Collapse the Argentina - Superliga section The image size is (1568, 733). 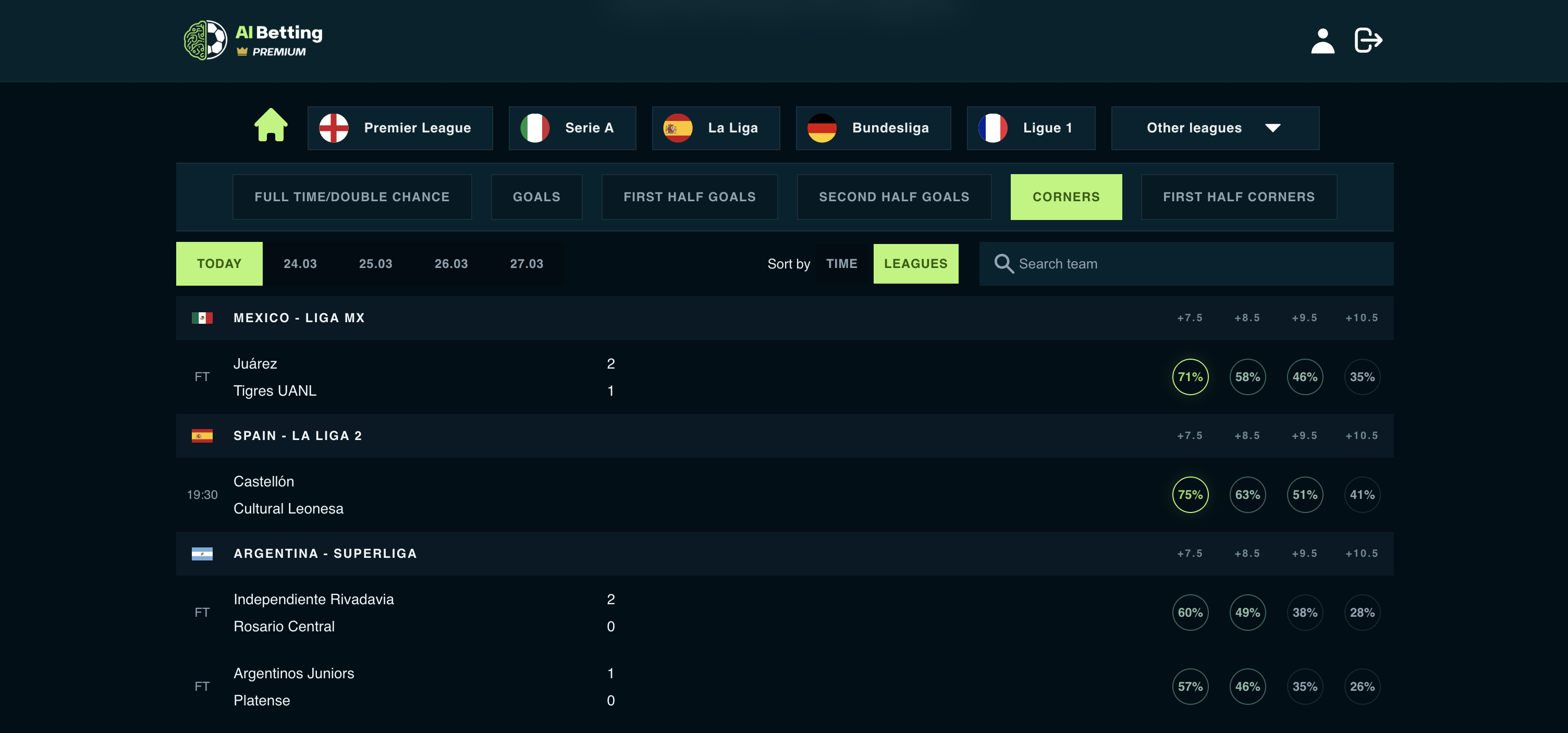click(325, 554)
